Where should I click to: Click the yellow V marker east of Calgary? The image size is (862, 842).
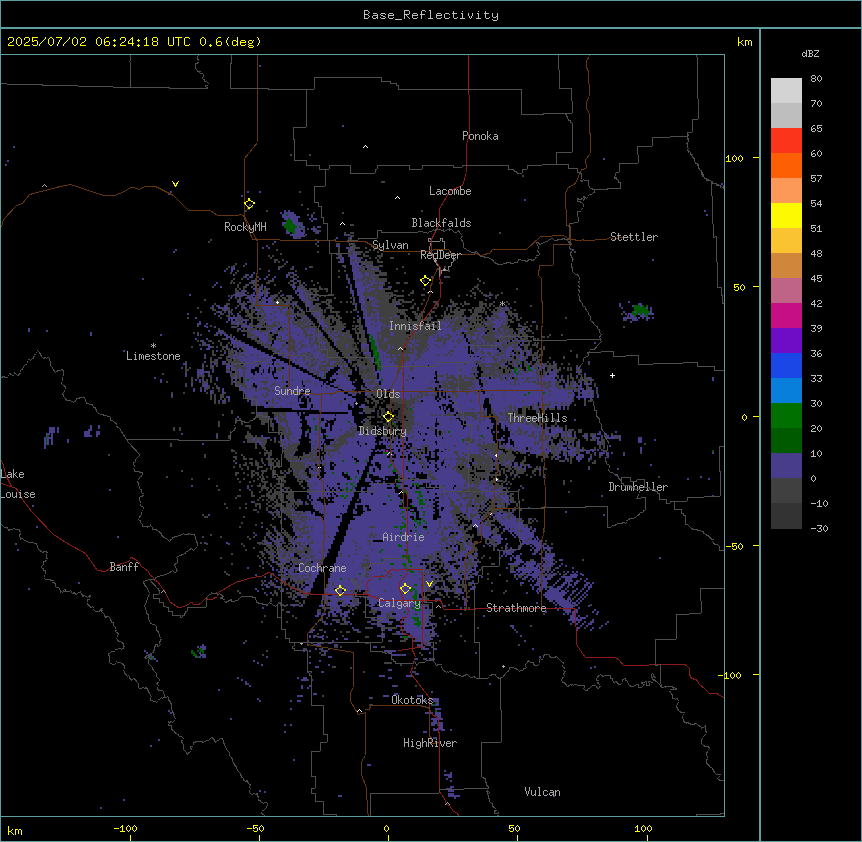[x=429, y=584]
